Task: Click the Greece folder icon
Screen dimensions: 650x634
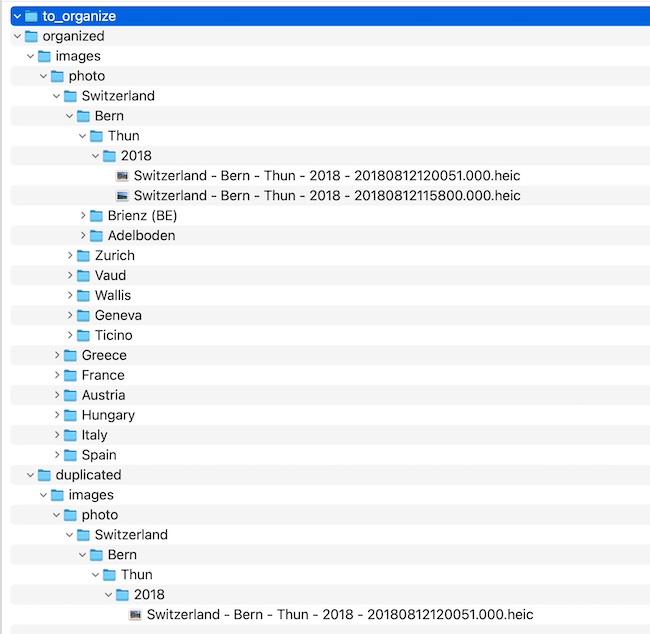Action: coord(70,355)
